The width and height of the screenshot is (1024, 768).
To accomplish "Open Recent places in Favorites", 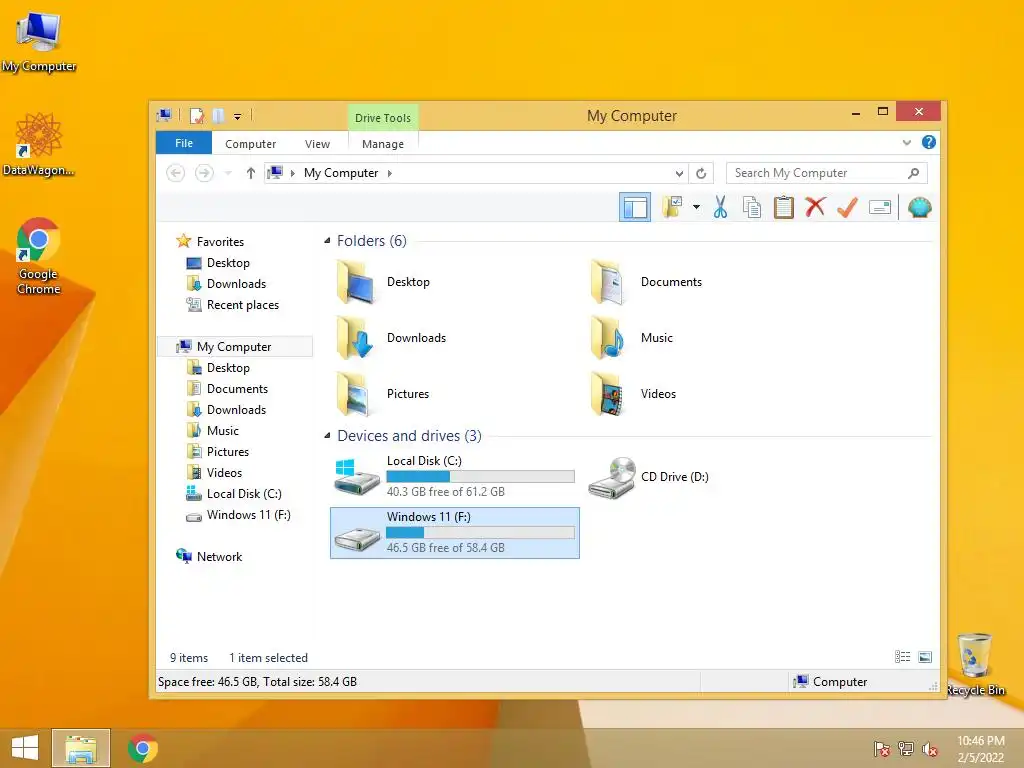I will coord(242,305).
